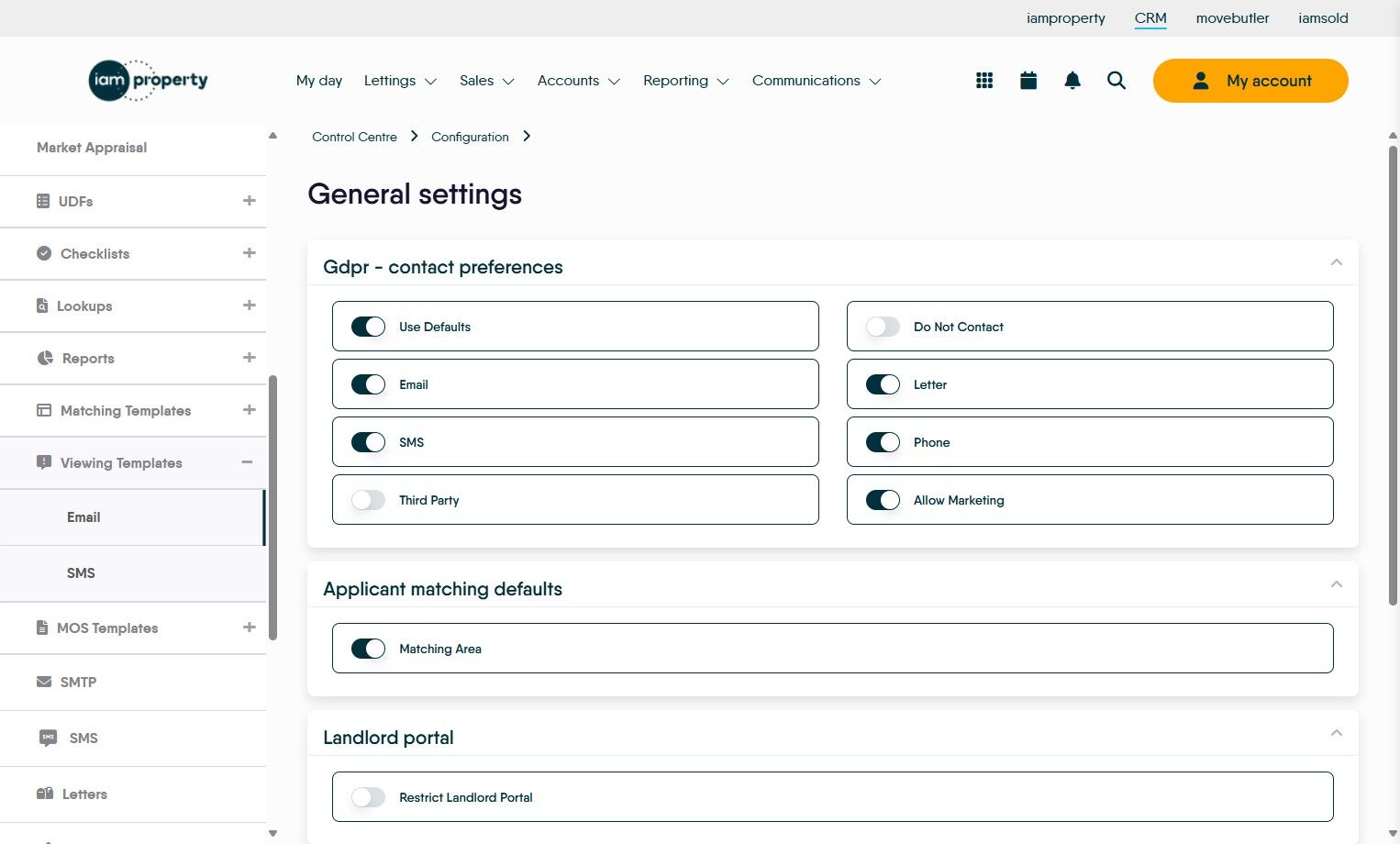
Task: Click the main page vertical scrollbar
Action: coord(1393,367)
